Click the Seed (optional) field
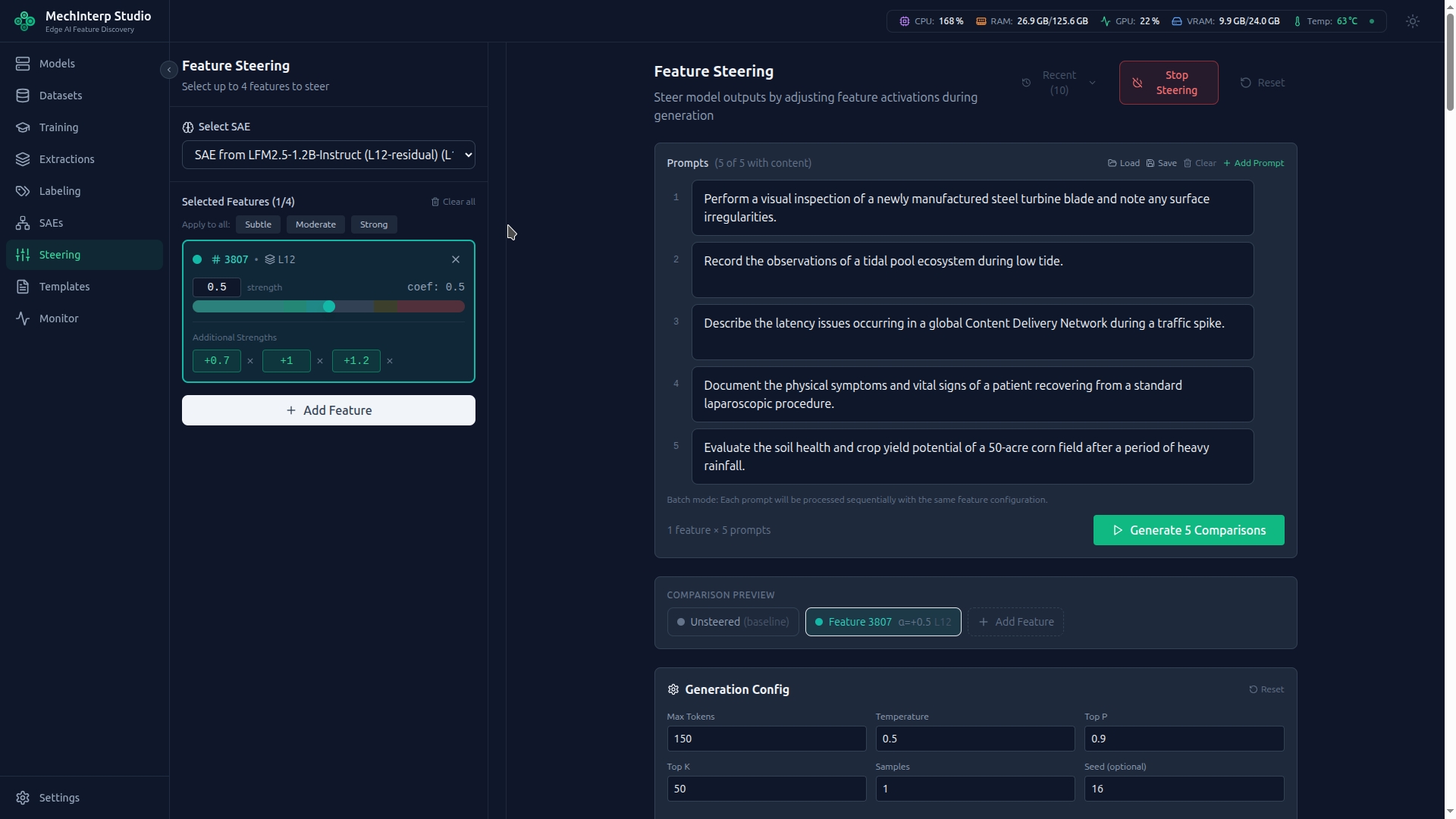Viewport: 1456px width, 819px height. tap(1184, 789)
